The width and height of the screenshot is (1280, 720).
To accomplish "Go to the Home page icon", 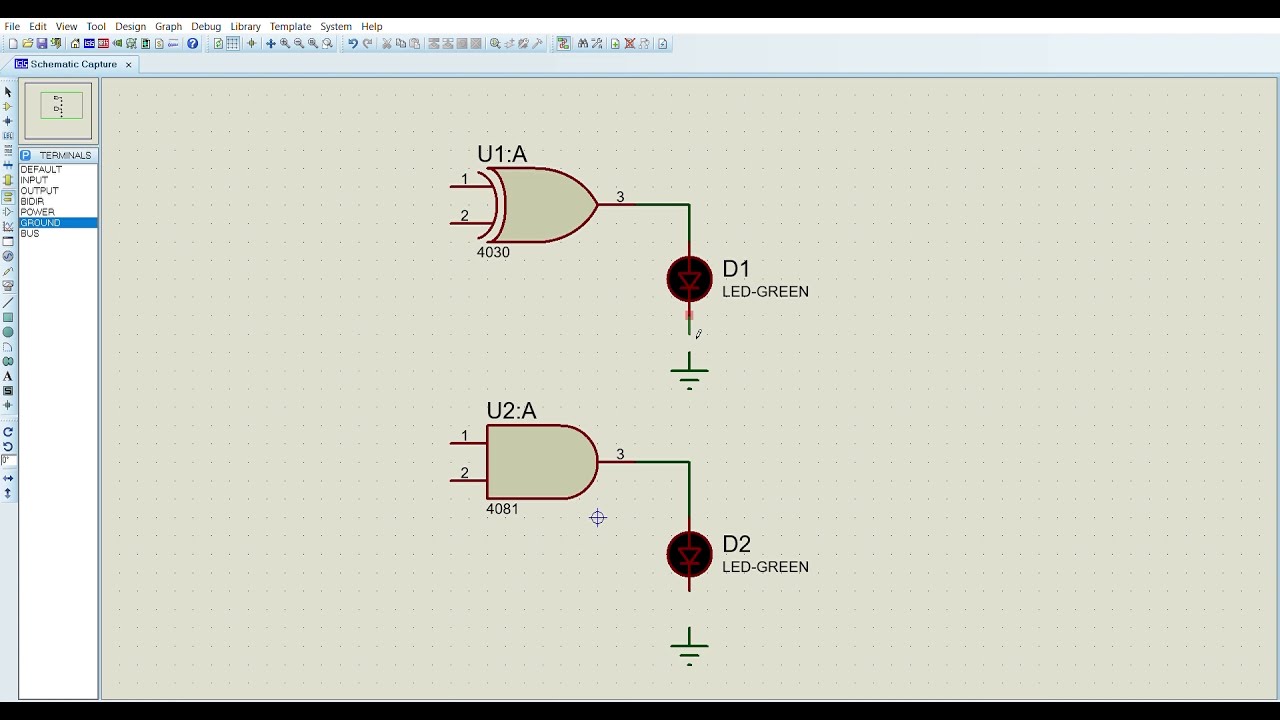I will point(75,44).
